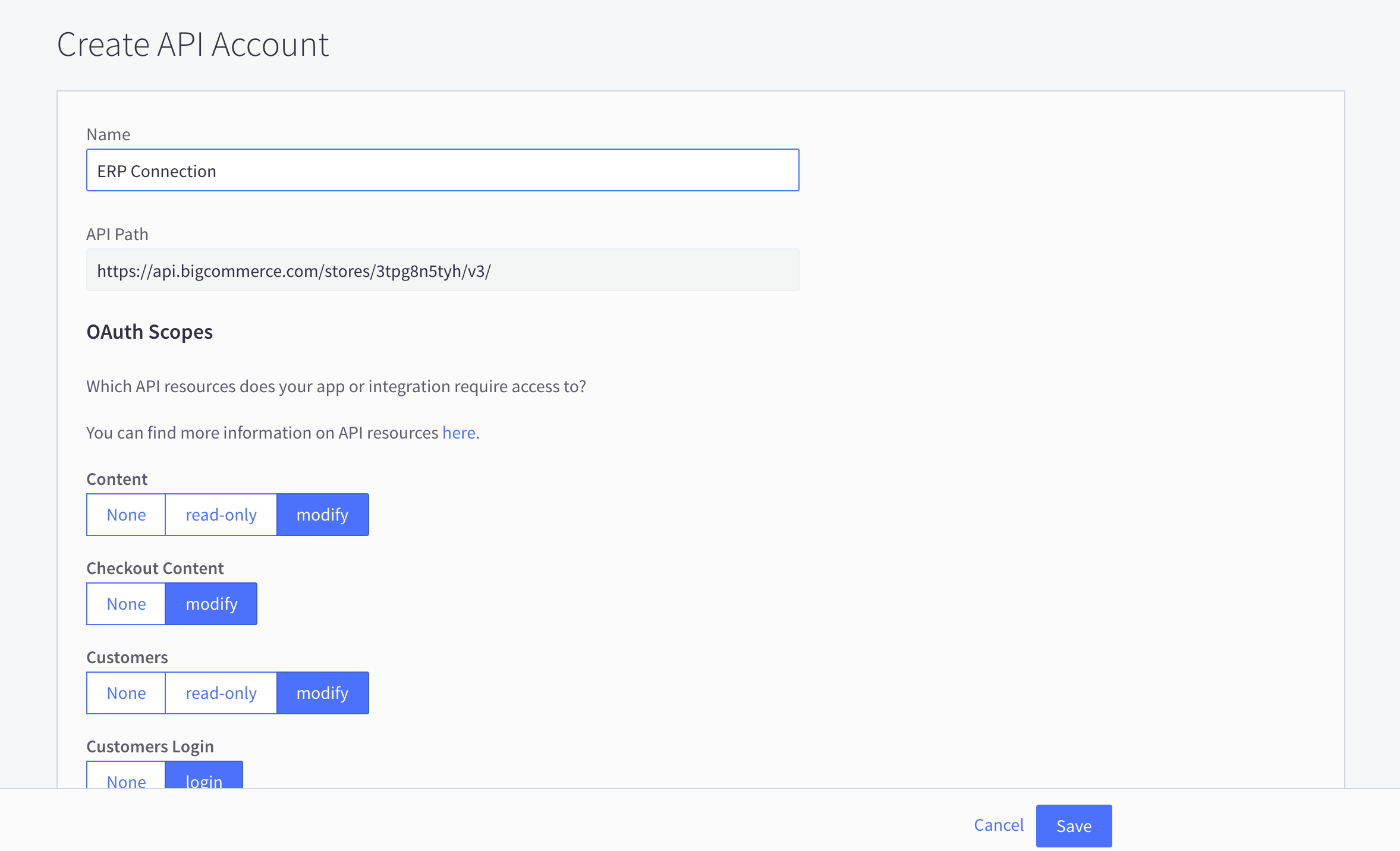Select modify for Checkout Content
Image resolution: width=1400 pixels, height=851 pixels.
coord(211,604)
